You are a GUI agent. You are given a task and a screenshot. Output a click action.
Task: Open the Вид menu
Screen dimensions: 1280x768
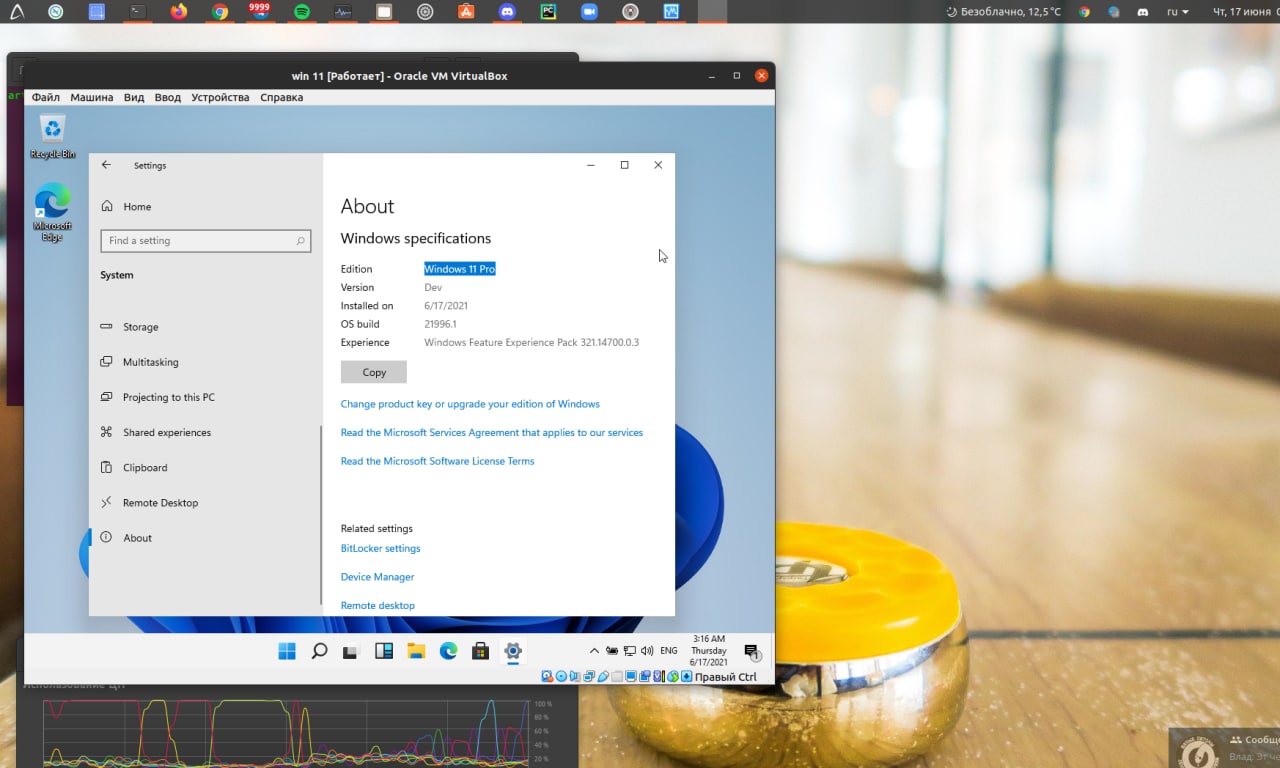134,97
